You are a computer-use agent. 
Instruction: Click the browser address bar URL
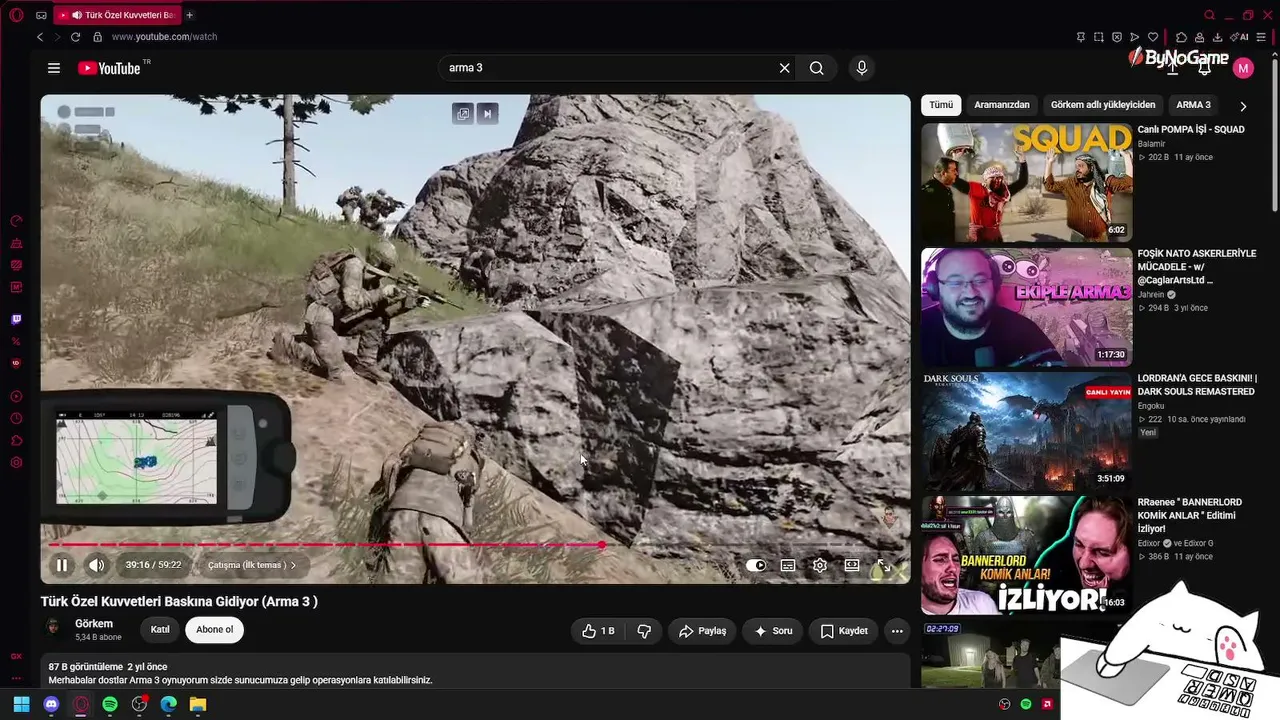[x=164, y=37]
